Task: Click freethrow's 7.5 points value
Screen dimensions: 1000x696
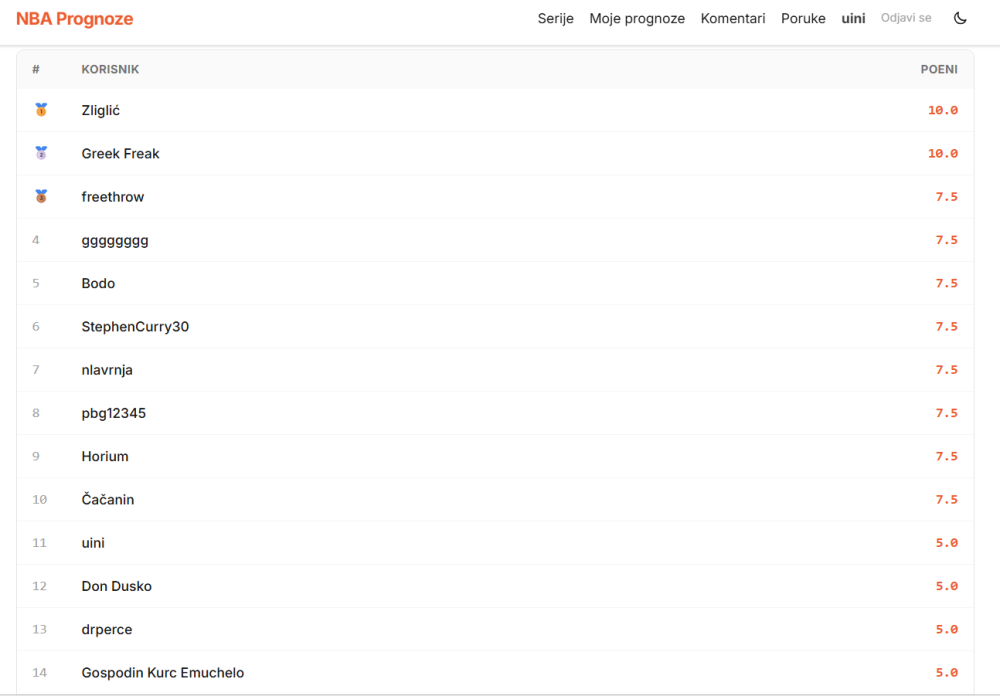Action: click(x=946, y=197)
